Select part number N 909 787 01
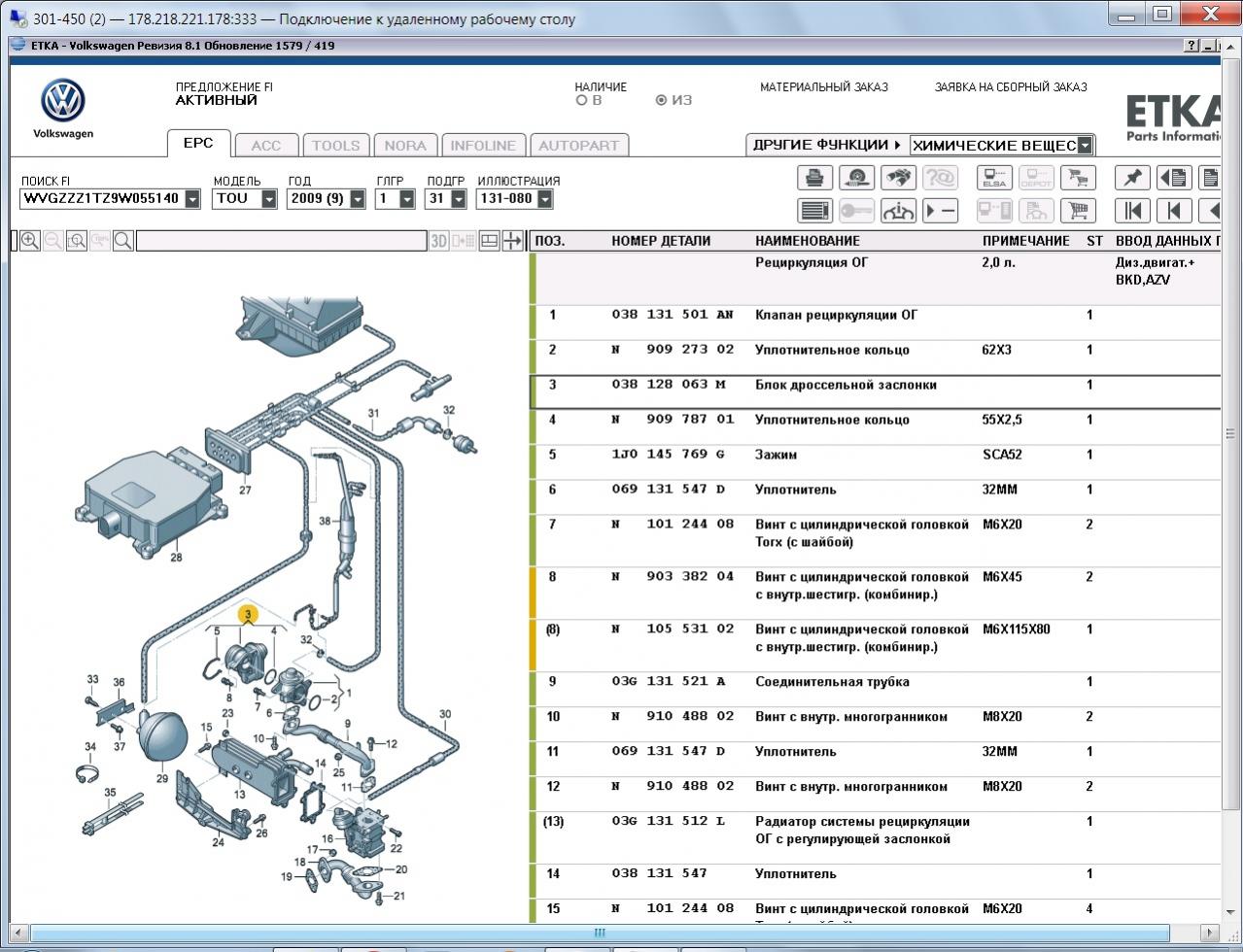Screen dimensions: 1243x952 (x=673, y=420)
